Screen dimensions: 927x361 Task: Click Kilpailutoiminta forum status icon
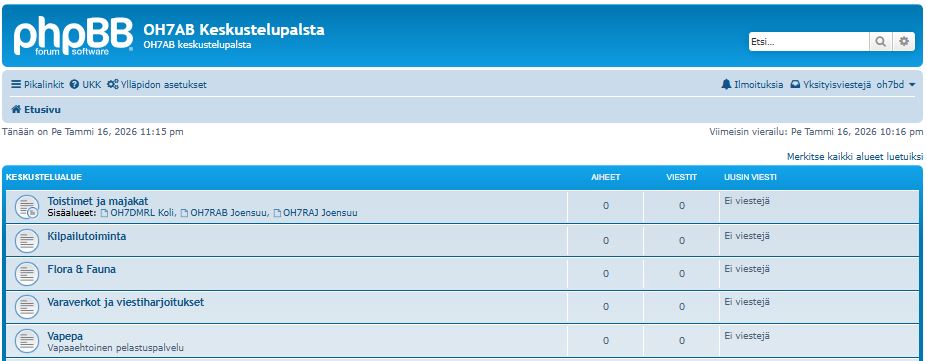(x=27, y=240)
